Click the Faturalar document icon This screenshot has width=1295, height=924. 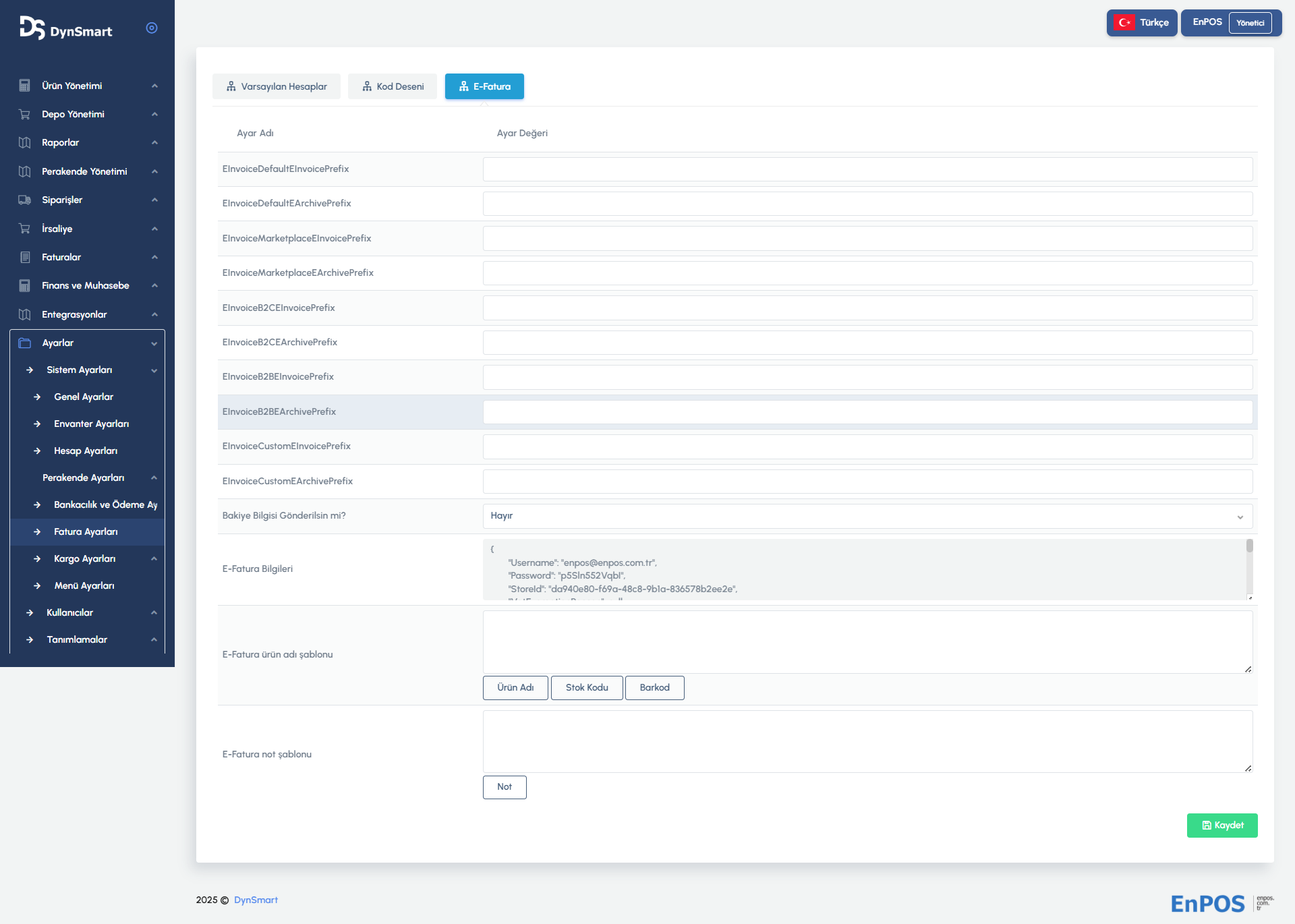point(25,257)
